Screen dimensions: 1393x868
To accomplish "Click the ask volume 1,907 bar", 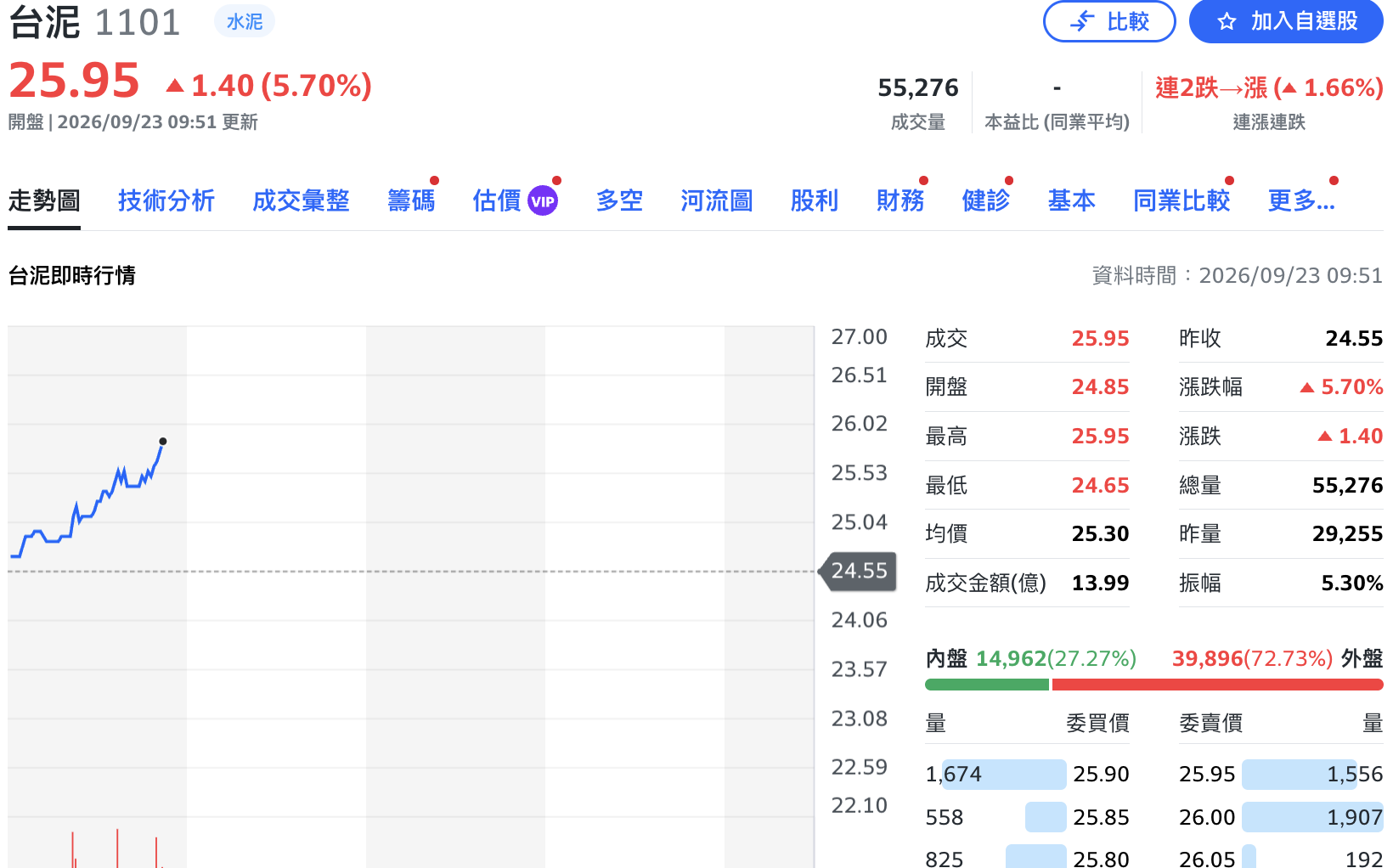I will [x=1312, y=818].
